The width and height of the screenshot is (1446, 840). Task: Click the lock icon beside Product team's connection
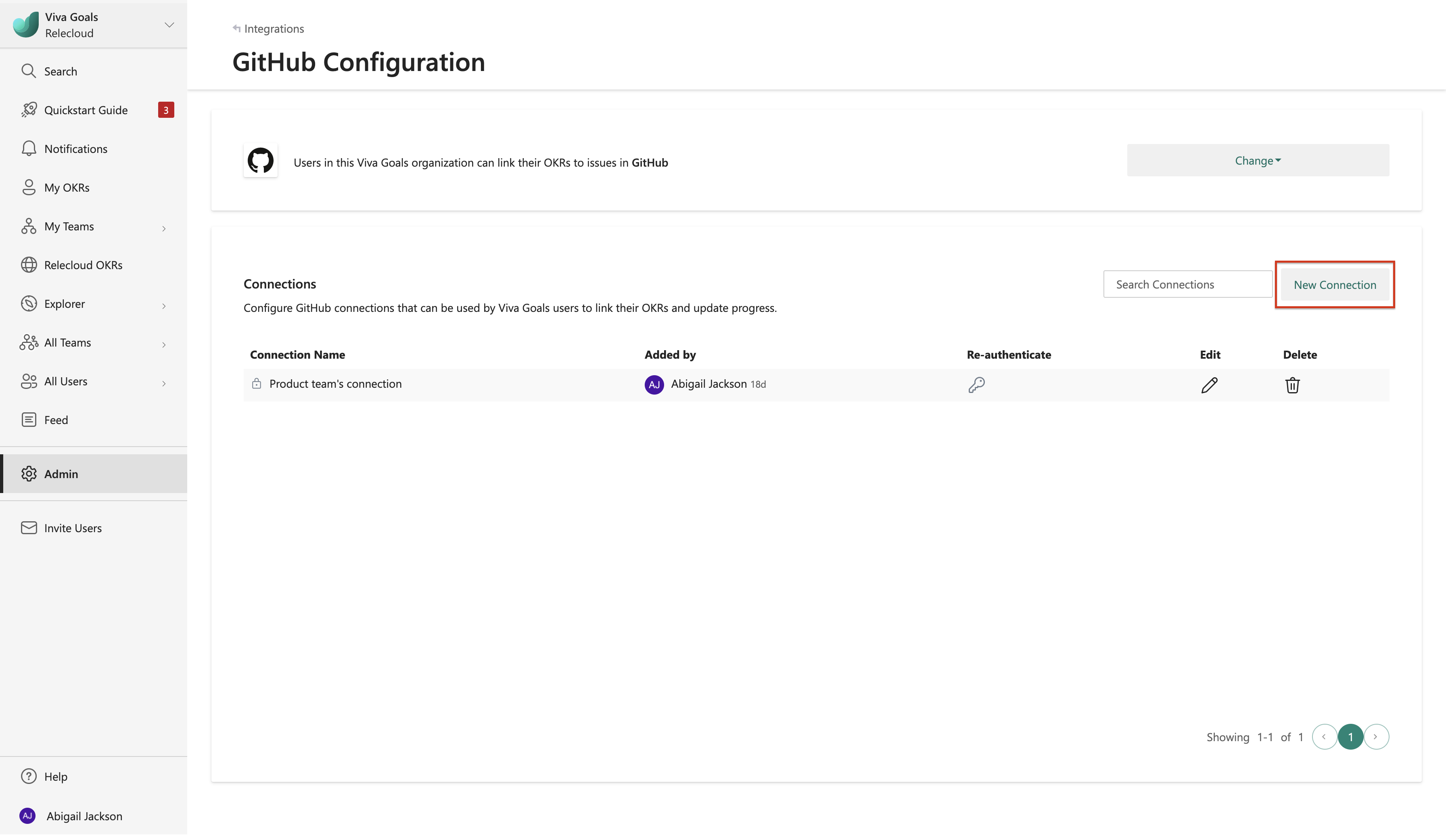click(x=257, y=383)
